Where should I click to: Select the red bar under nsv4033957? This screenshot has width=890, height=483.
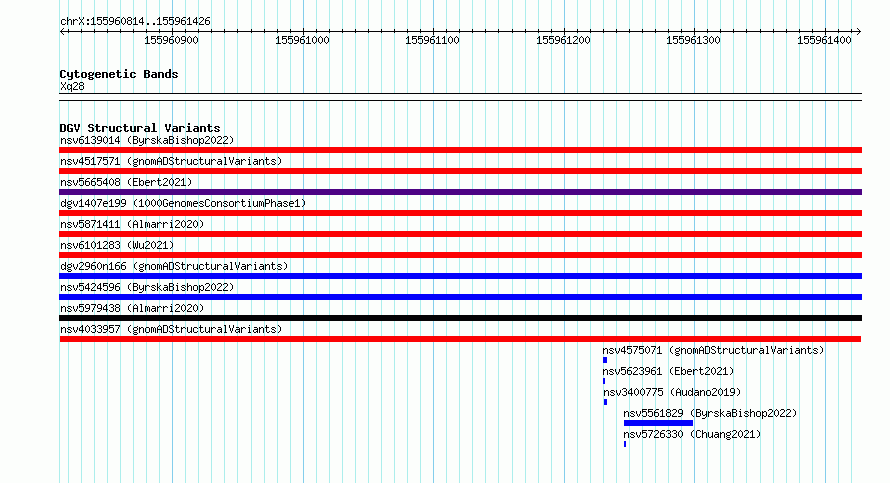pyautogui.click(x=460, y=339)
